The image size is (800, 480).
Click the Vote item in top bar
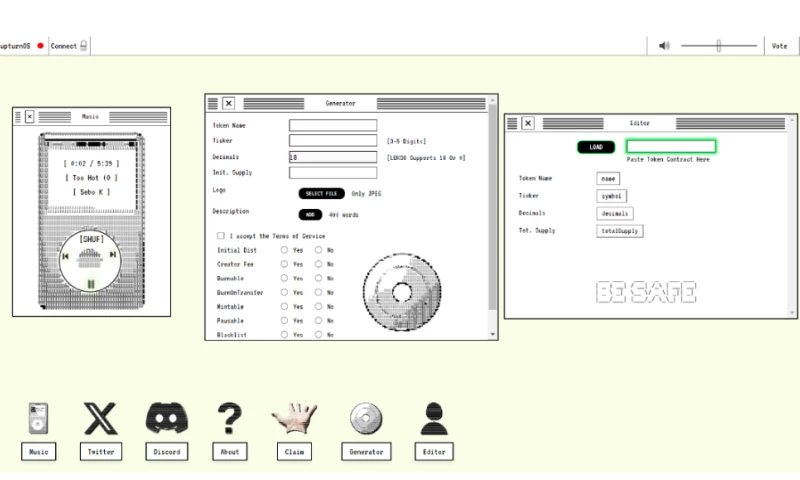coord(780,46)
